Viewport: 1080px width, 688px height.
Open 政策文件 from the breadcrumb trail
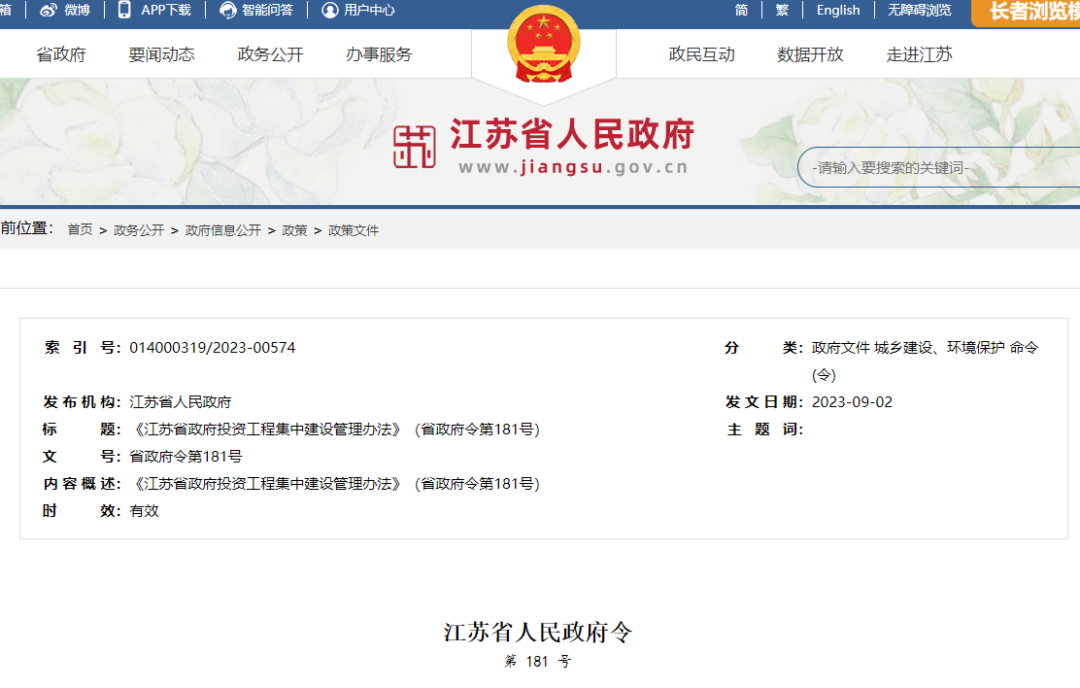[x=355, y=230]
